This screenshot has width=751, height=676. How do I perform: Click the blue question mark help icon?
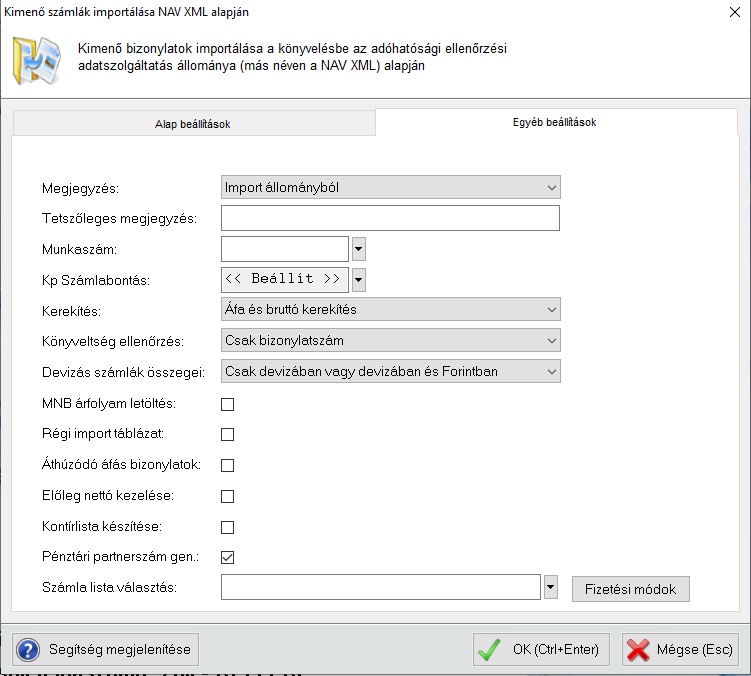(28, 650)
